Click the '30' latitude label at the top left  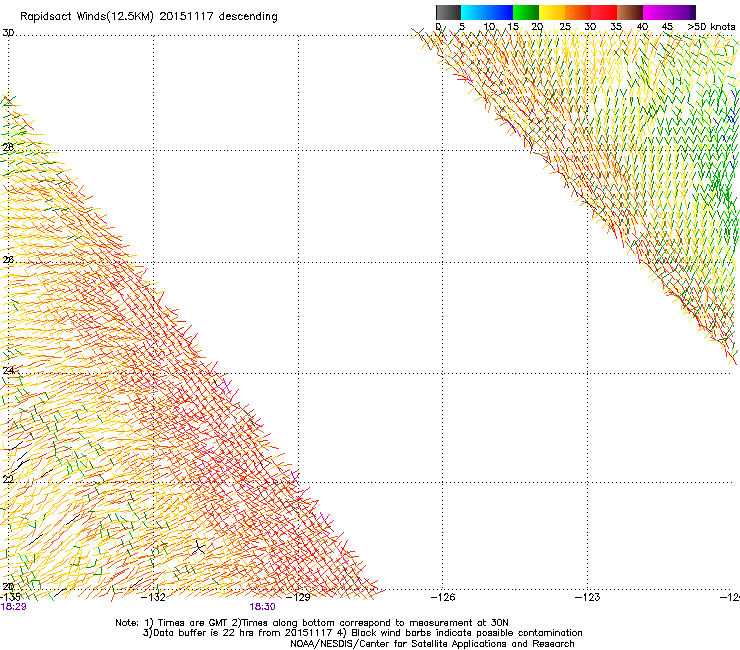(x=8, y=33)
